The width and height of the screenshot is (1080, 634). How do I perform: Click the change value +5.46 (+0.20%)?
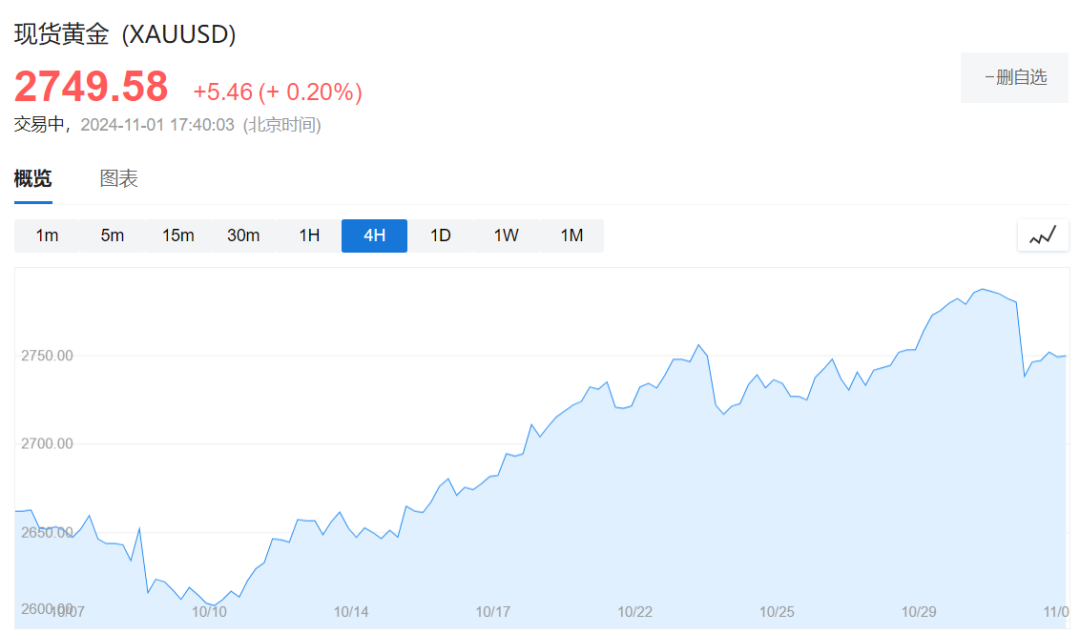pyautogui.click(x=278, y=92)
